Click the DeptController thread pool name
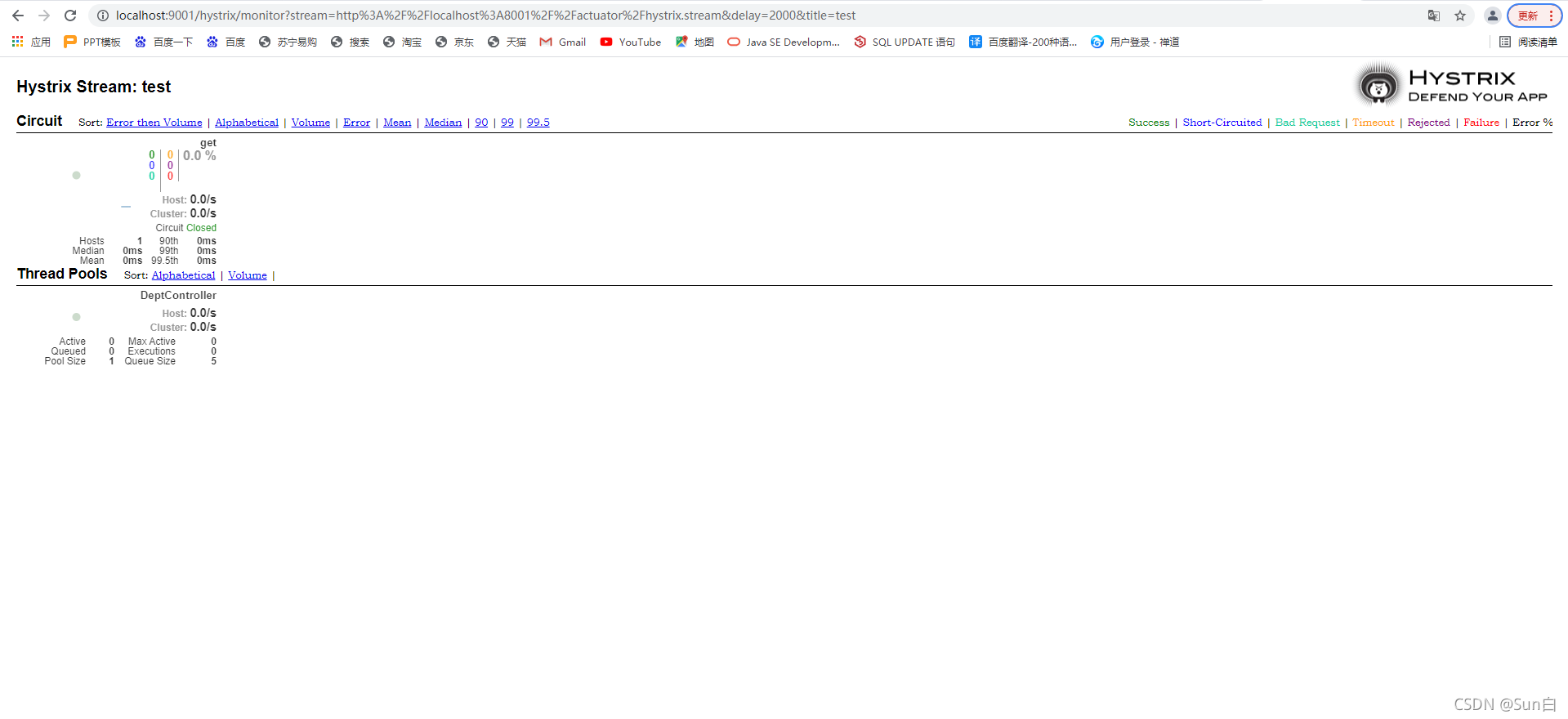The width and height of the screenshot is (1568, 719). click(178, 296)
